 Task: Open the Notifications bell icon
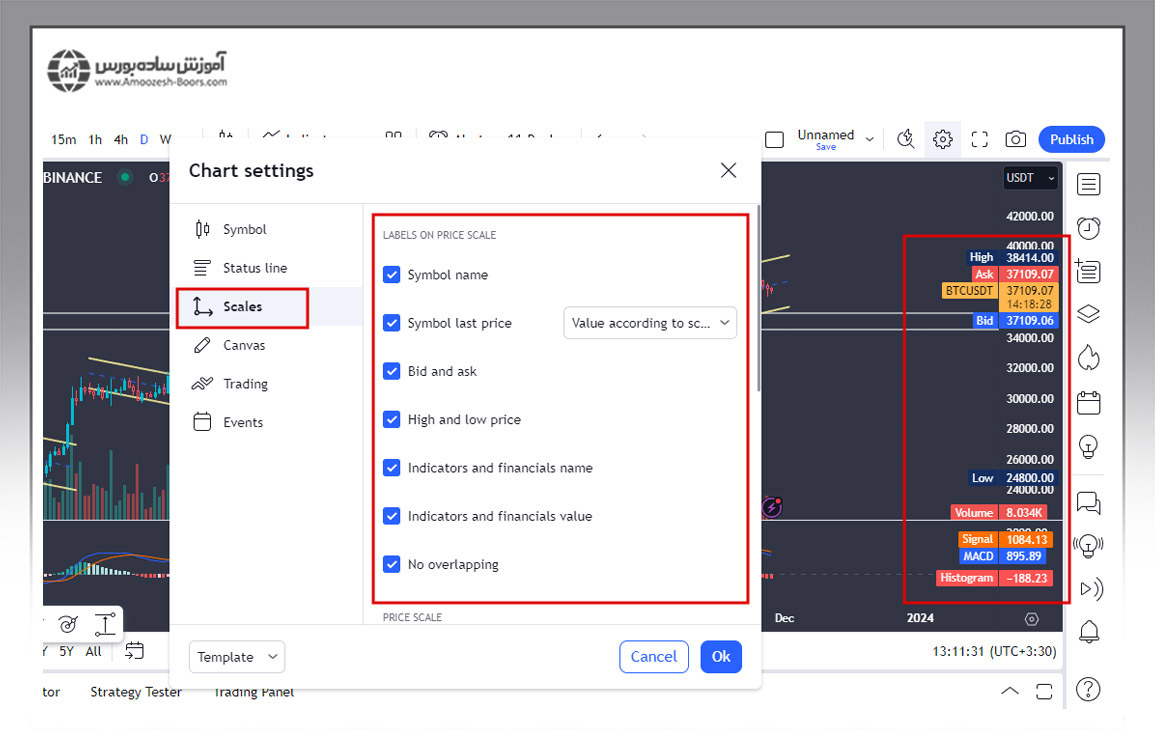tap(1089, 632)
